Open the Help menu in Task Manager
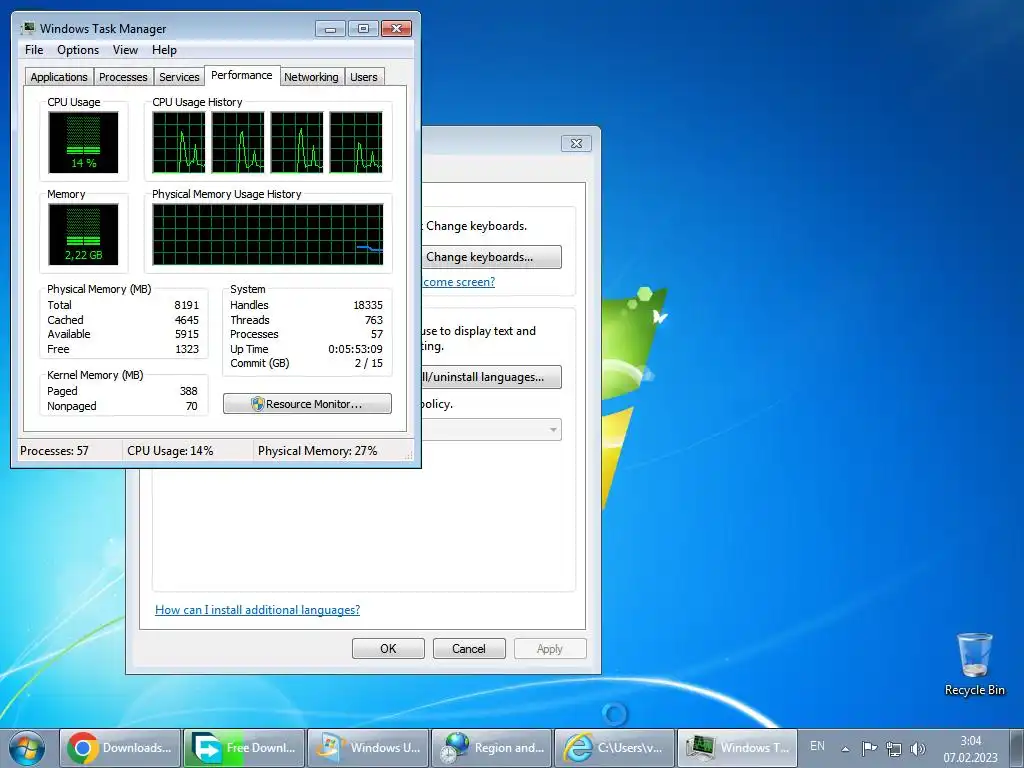The width and height of the screenshot is (1024, 768). (x=164, y=50)
